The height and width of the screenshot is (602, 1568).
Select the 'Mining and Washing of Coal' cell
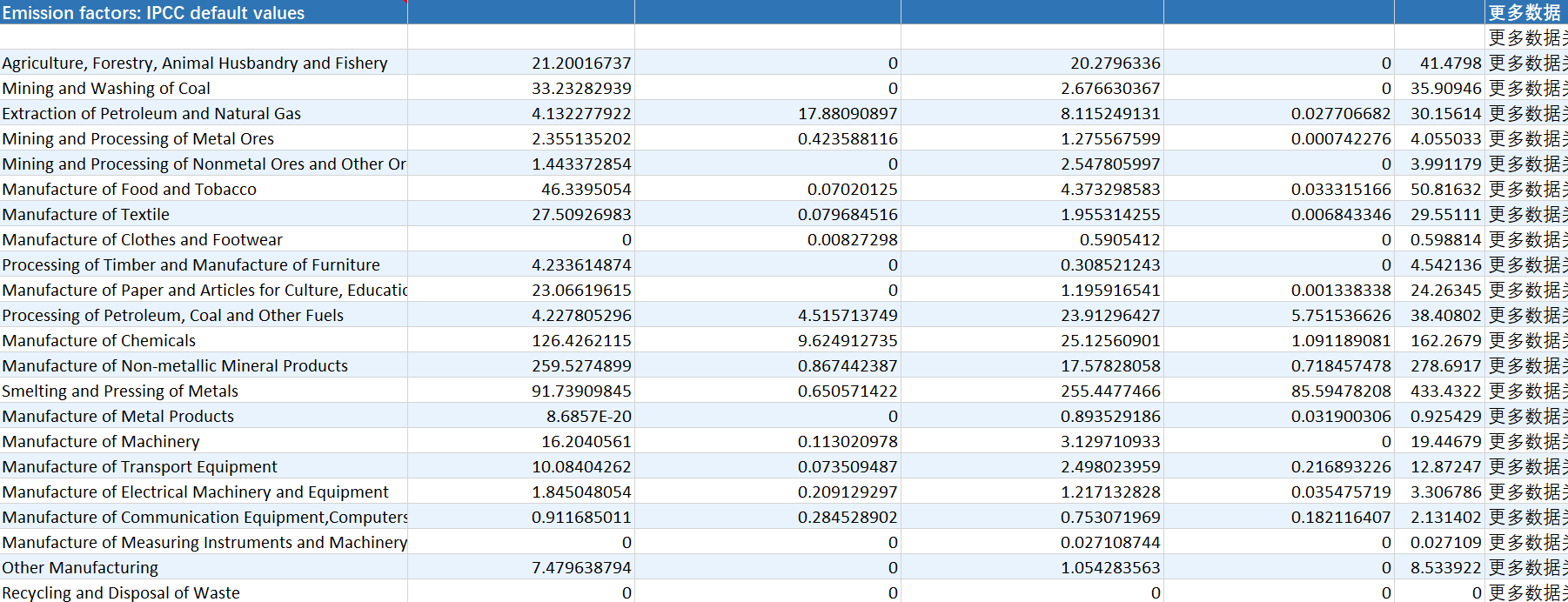click(204, 88)
